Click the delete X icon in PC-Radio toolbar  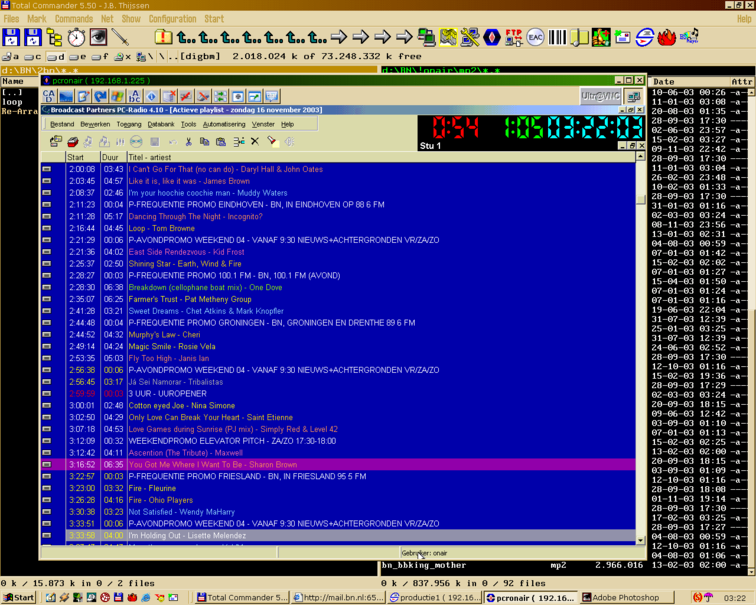click(255, 141)
